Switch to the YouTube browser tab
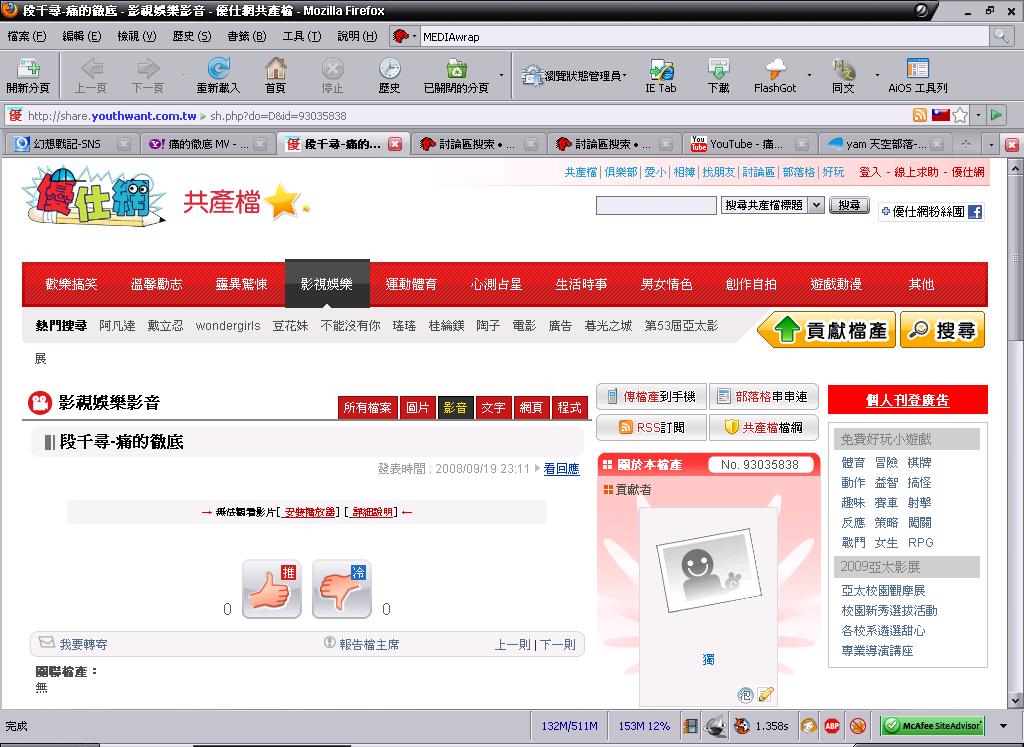Screen dimensions: 1024x747 pos(747,144)
